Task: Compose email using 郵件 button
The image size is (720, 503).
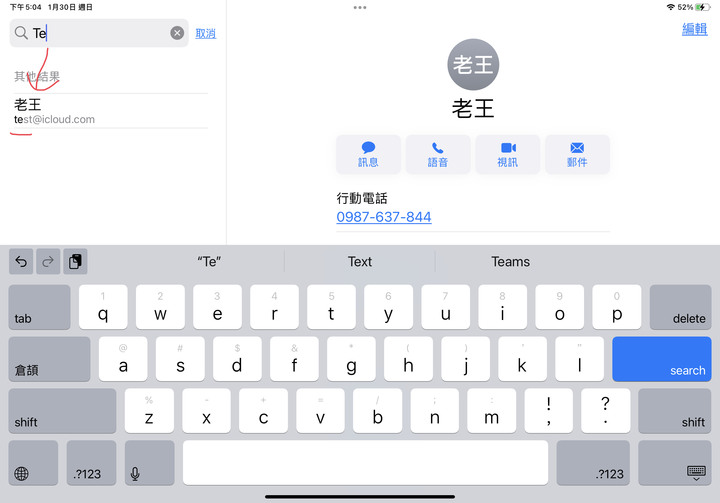Action: click(x=577, y=154)
